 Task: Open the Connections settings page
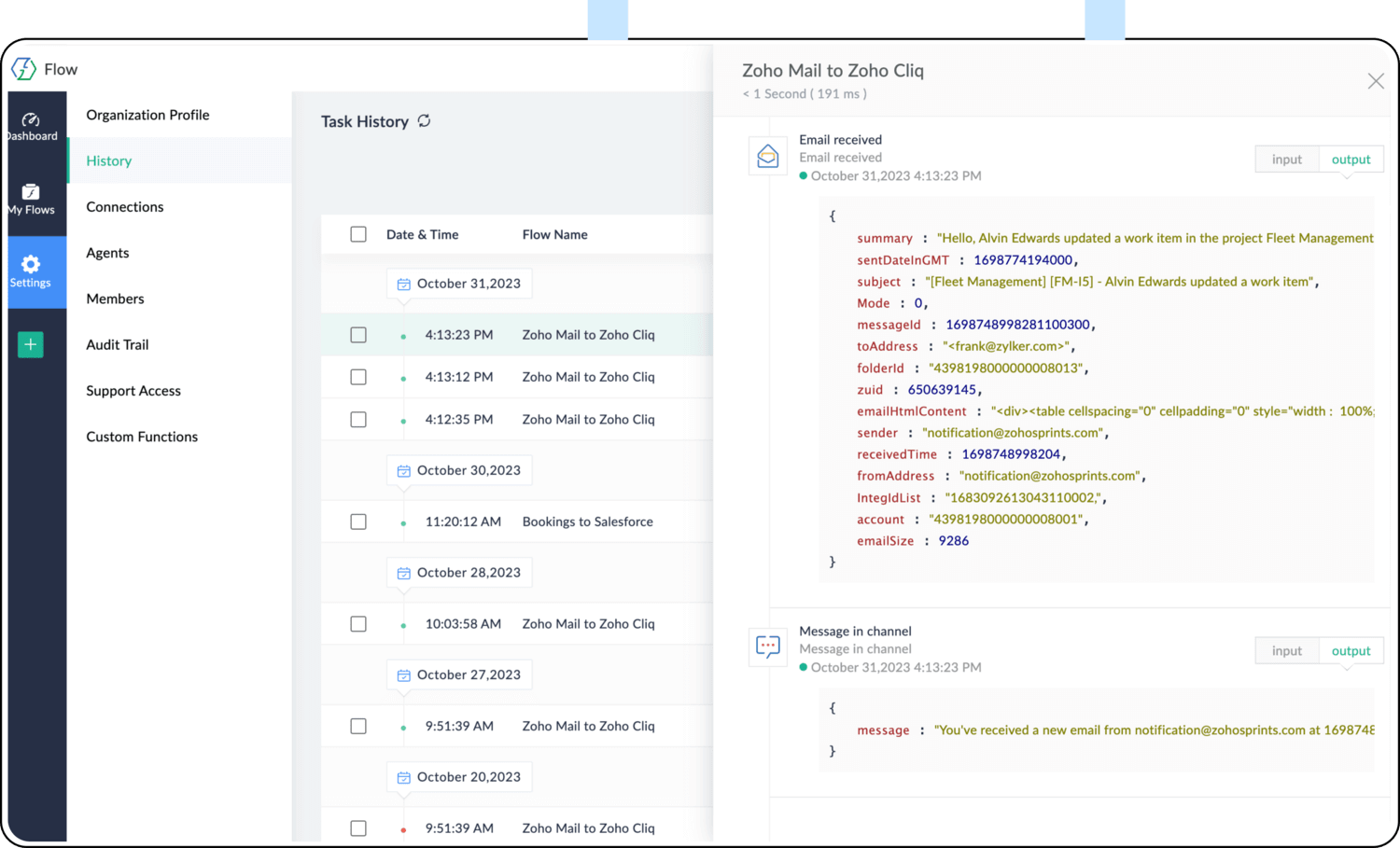(x=125, y=207)
